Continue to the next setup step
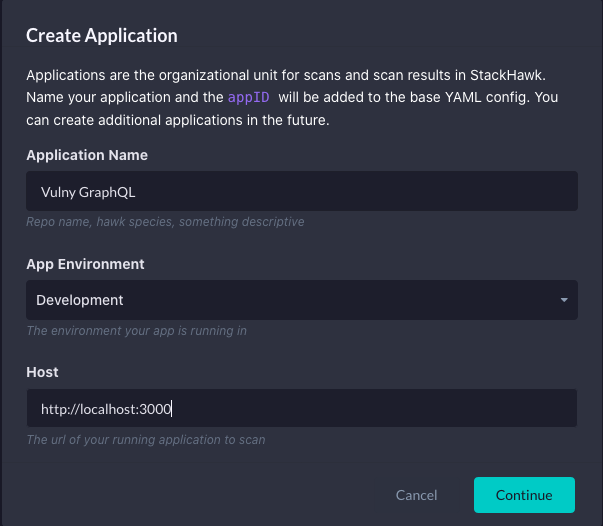Viewport: 603px width, 526px height. tap(524, 495)
